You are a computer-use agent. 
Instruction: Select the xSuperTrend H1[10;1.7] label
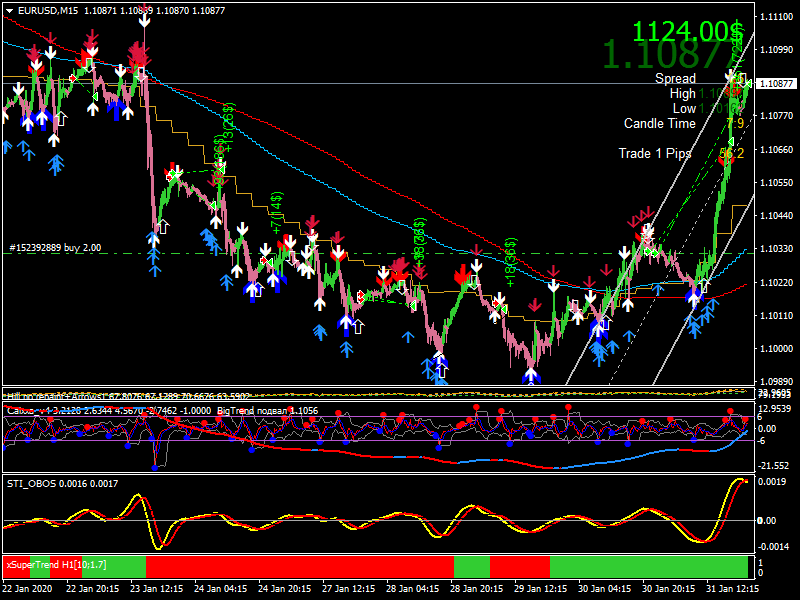point(56,565)
